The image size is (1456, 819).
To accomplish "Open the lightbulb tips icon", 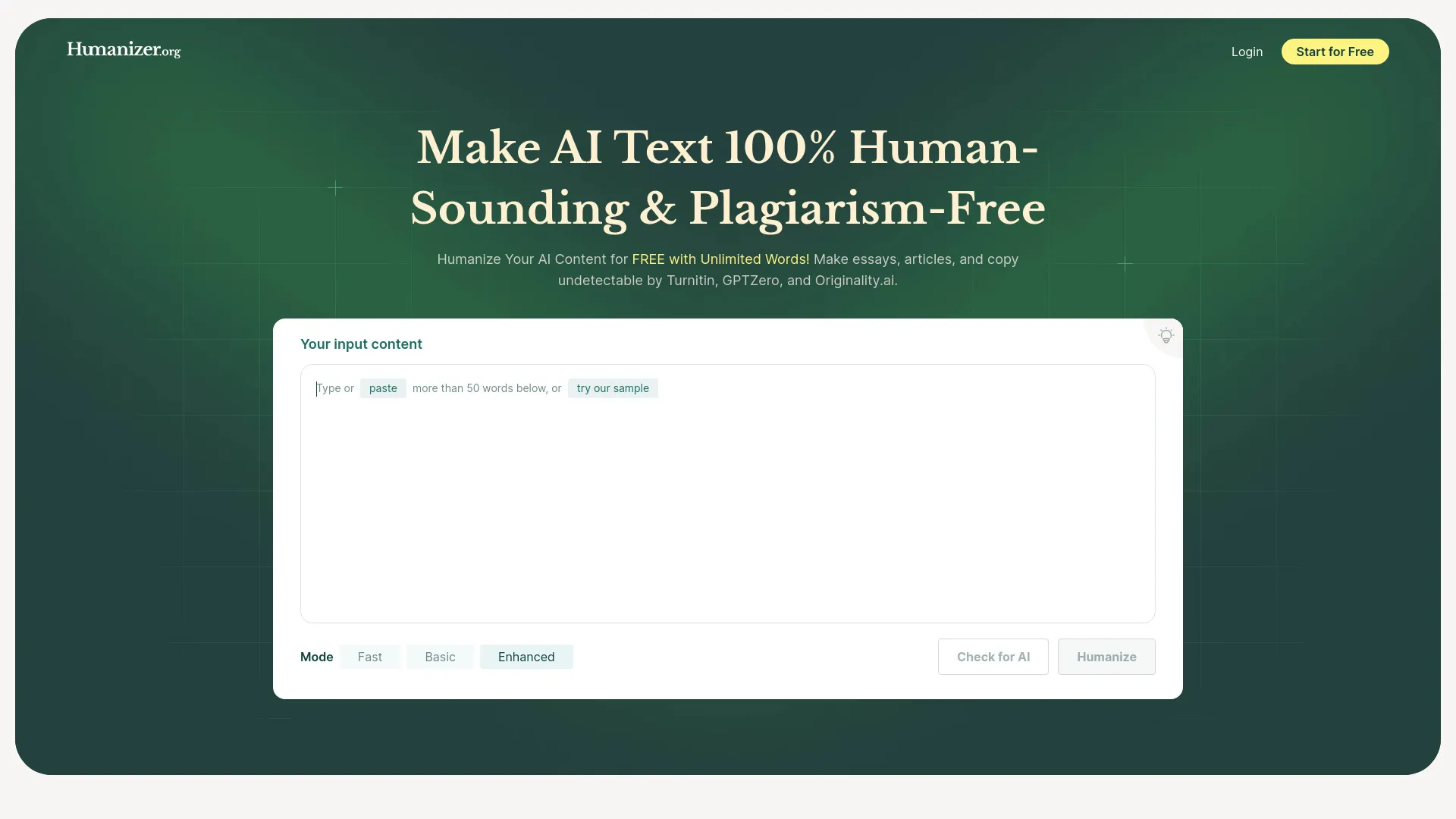I will (1166, 335).
